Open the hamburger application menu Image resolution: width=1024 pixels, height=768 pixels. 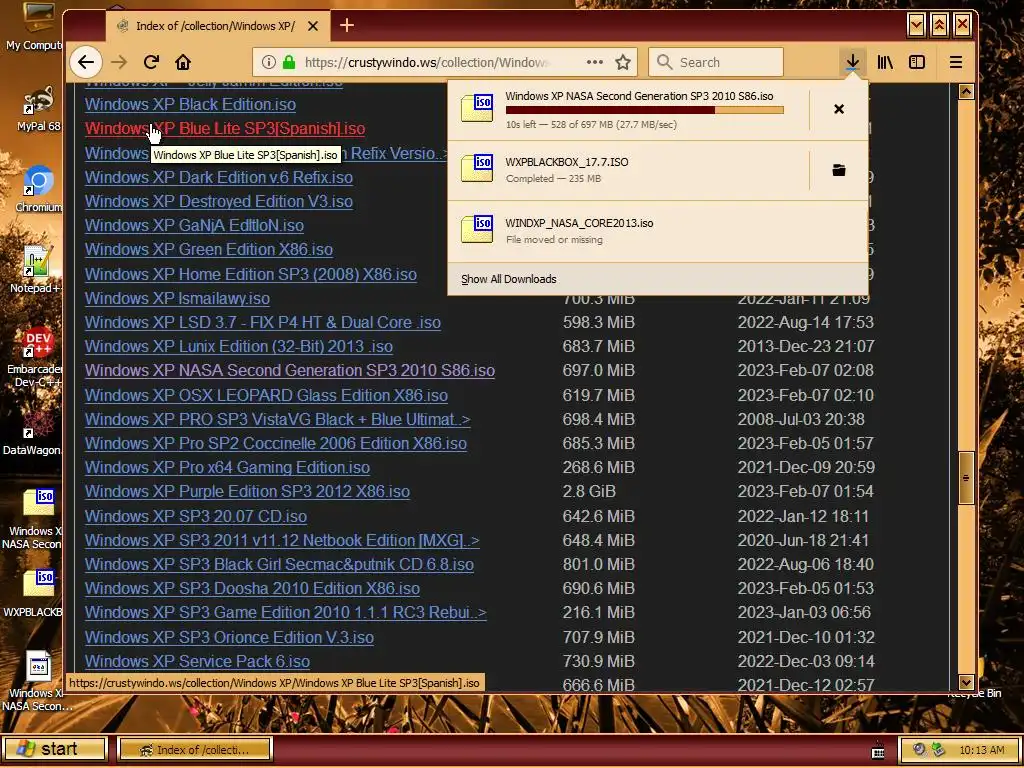[955, 62]
